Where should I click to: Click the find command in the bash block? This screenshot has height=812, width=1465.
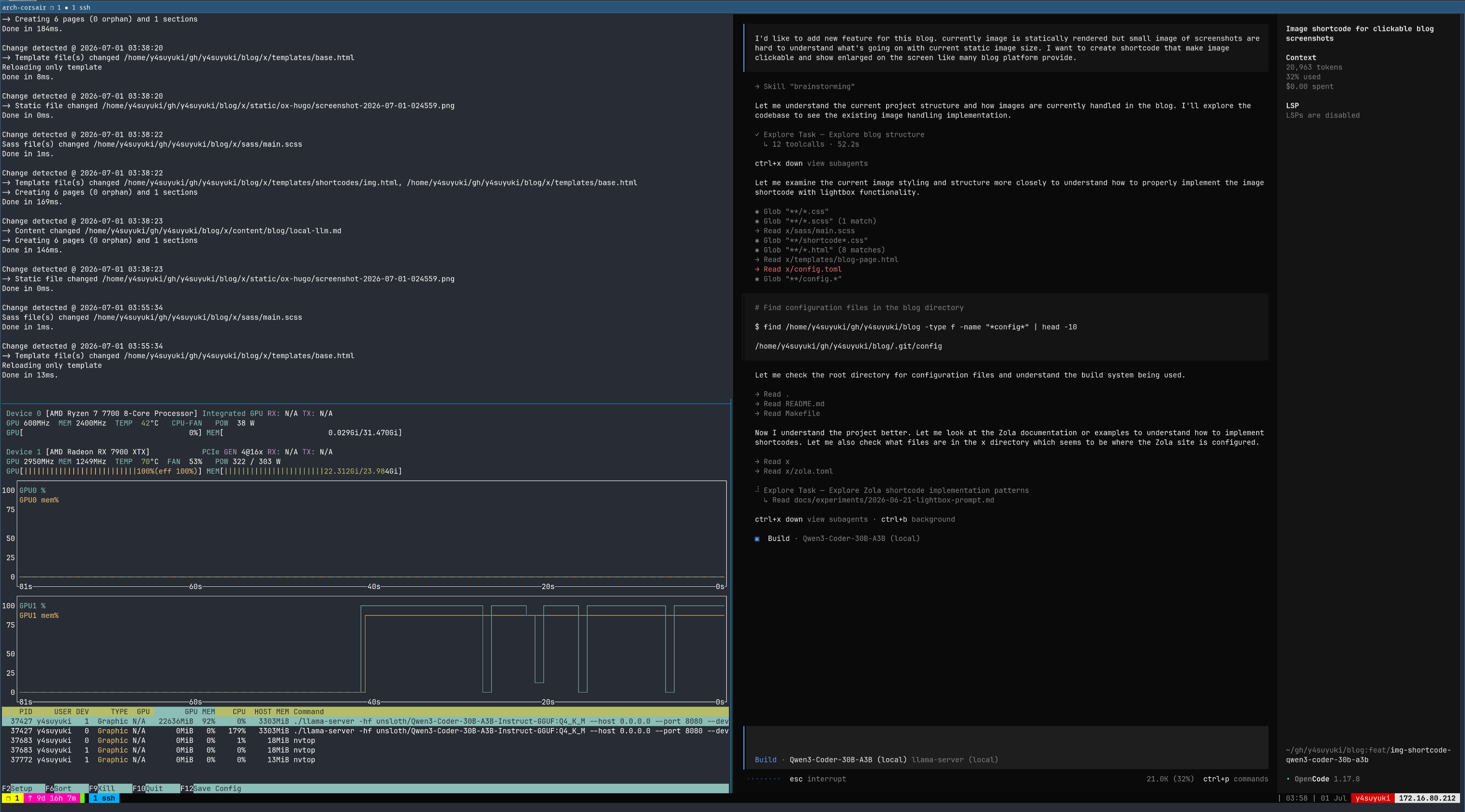pos(916,327)
